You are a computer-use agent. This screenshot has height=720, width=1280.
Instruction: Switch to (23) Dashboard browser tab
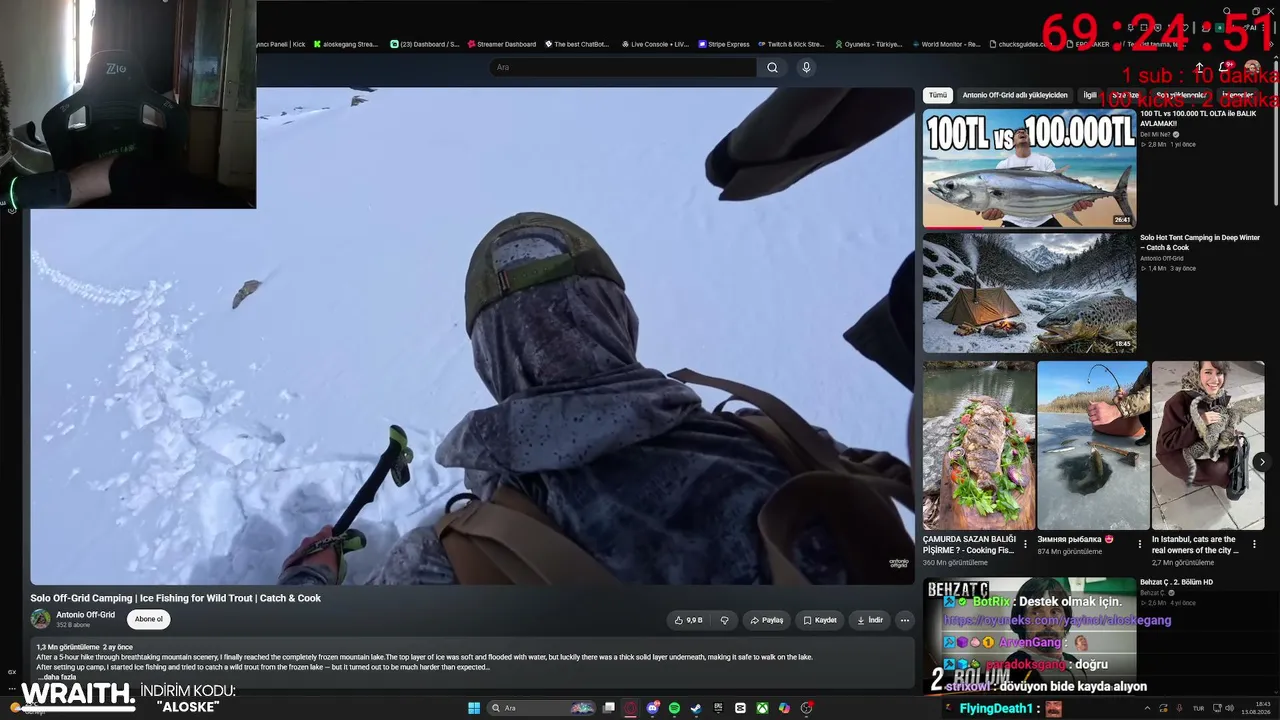424,44
